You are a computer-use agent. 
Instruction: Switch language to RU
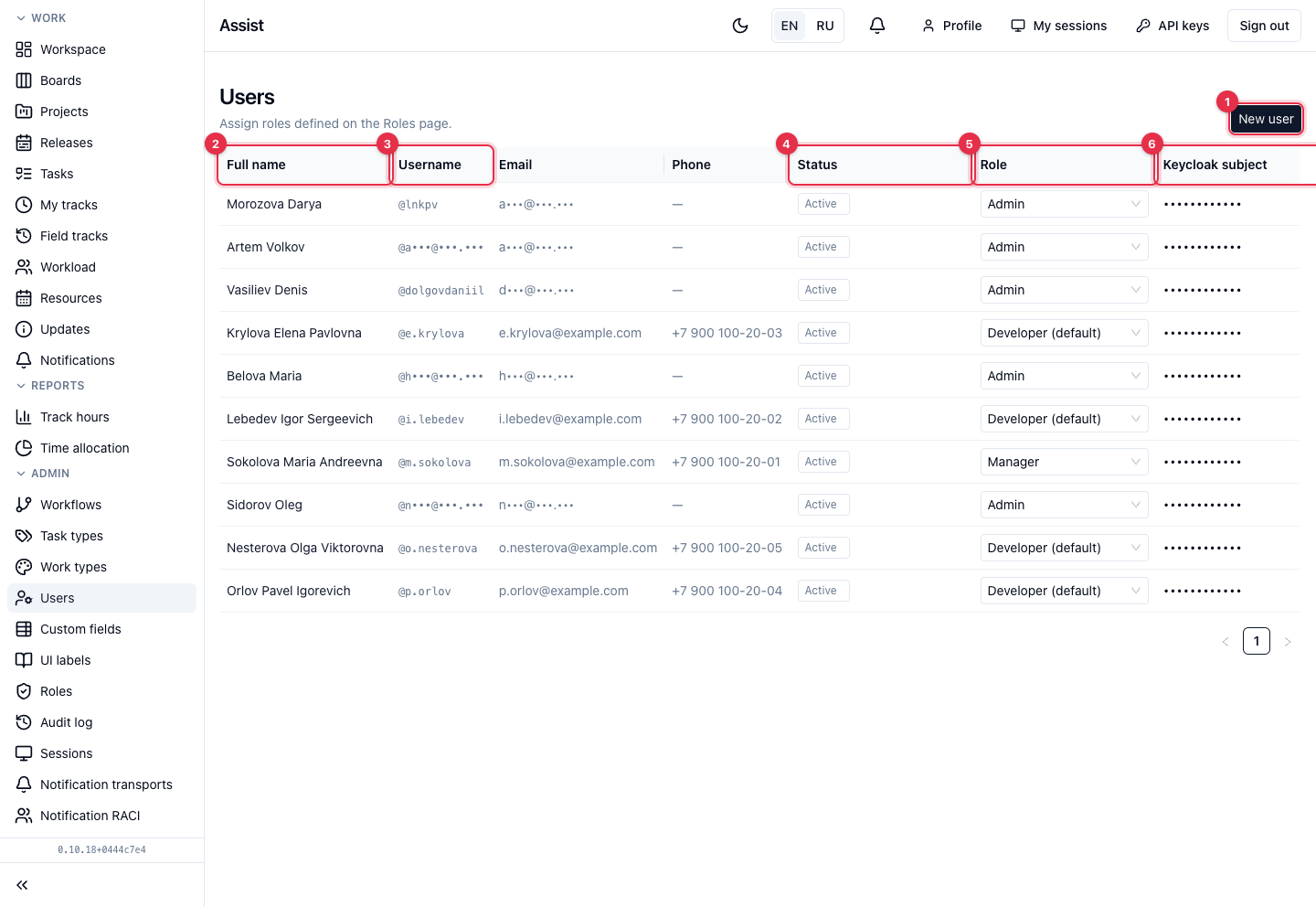(x=825, y=26)
